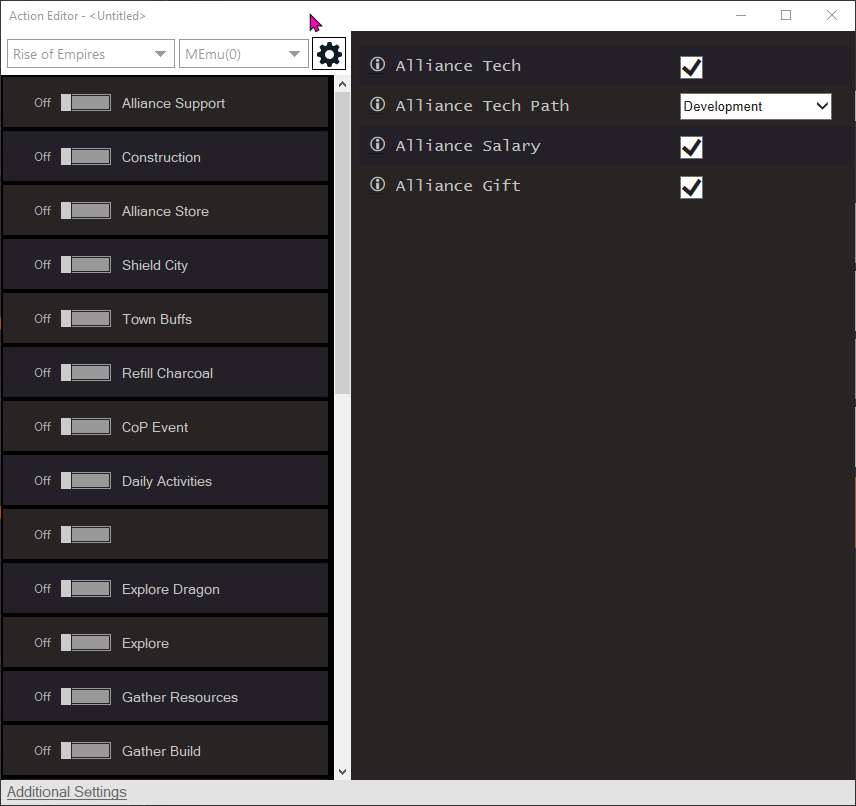Image resolution: width=856 pixels, height=806 pixels.
Task: Enable the Daily Activities toggle
Action: coord(86,481)
